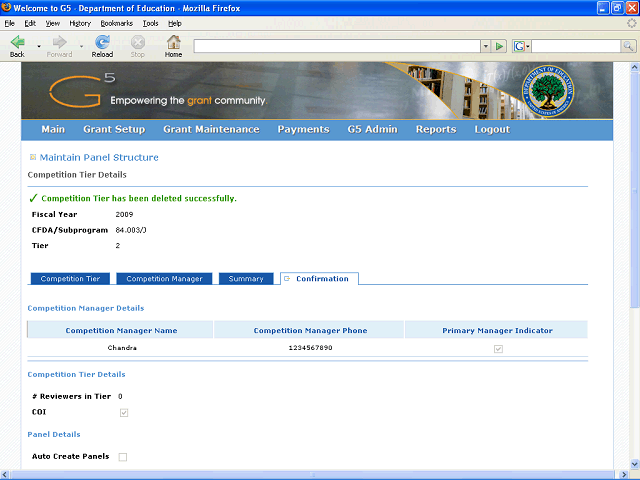Screen dimensions: 640x480
Task: Click the horizontal scrollbar left arrow
Action: coord(5,475)
